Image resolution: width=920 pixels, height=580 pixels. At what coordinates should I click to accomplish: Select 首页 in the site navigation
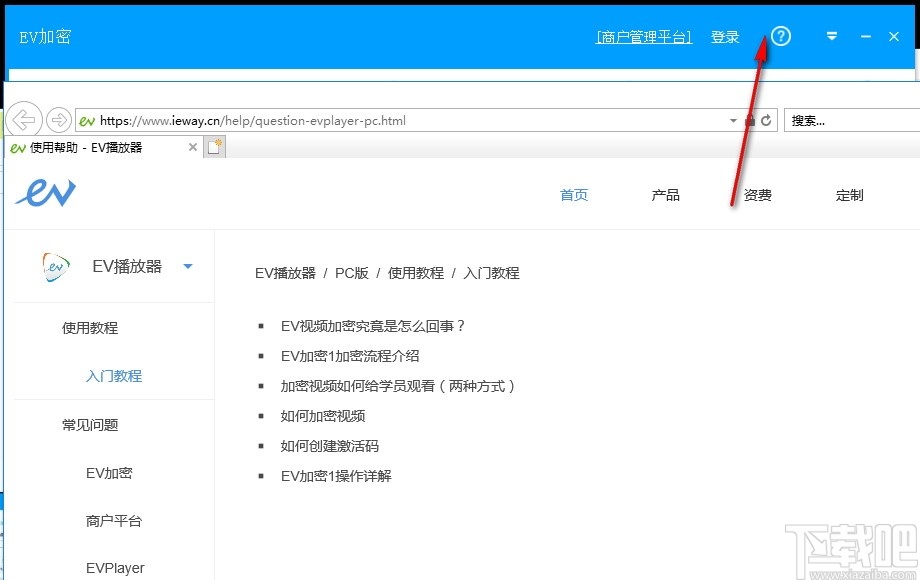click(574, 195)
